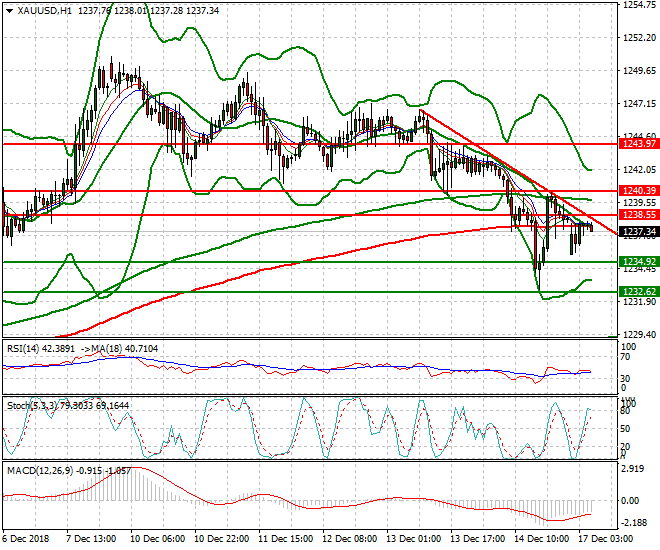The width and height of the screenshot is (660, 550).
Task: Click the green 1232.62 support price tag
Action: click(x=637, y=292)
